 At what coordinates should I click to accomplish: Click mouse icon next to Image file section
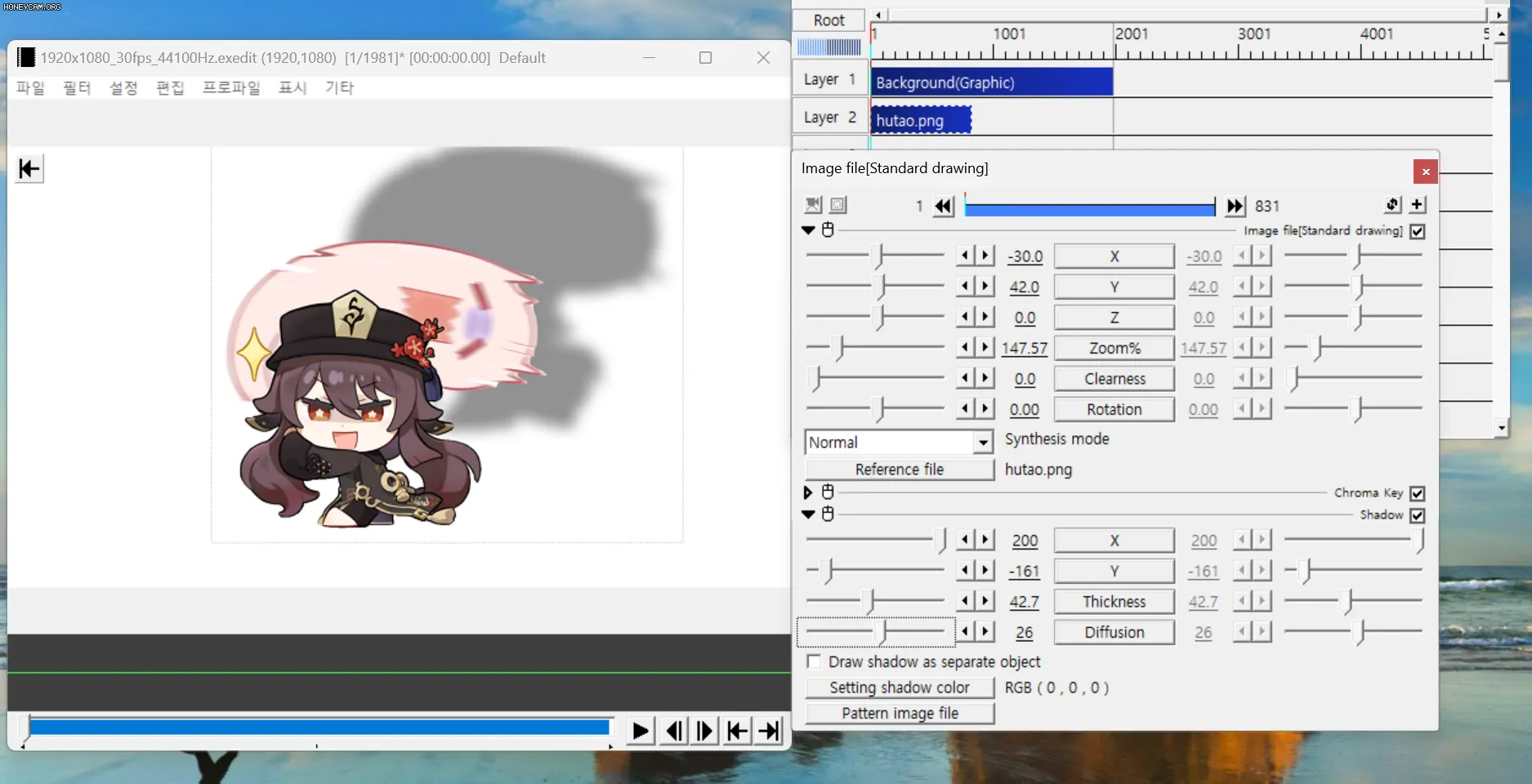828,229
